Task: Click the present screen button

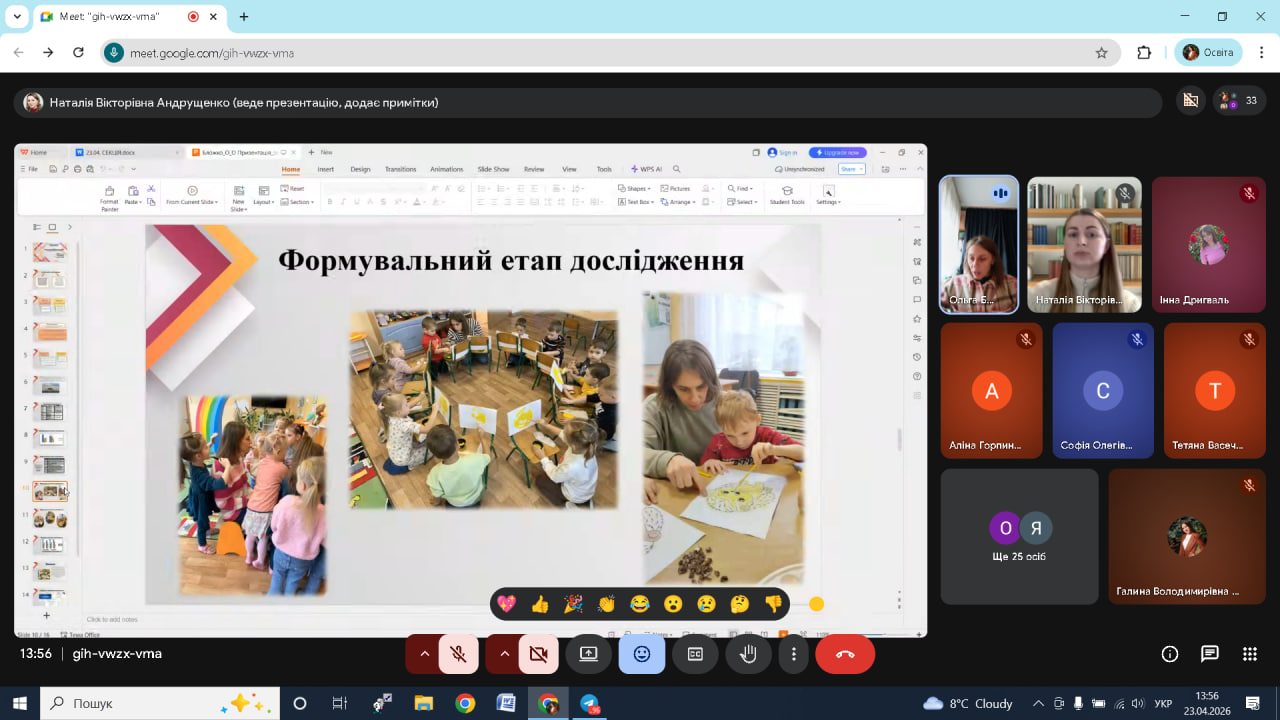Action: [x=588, y=654]
